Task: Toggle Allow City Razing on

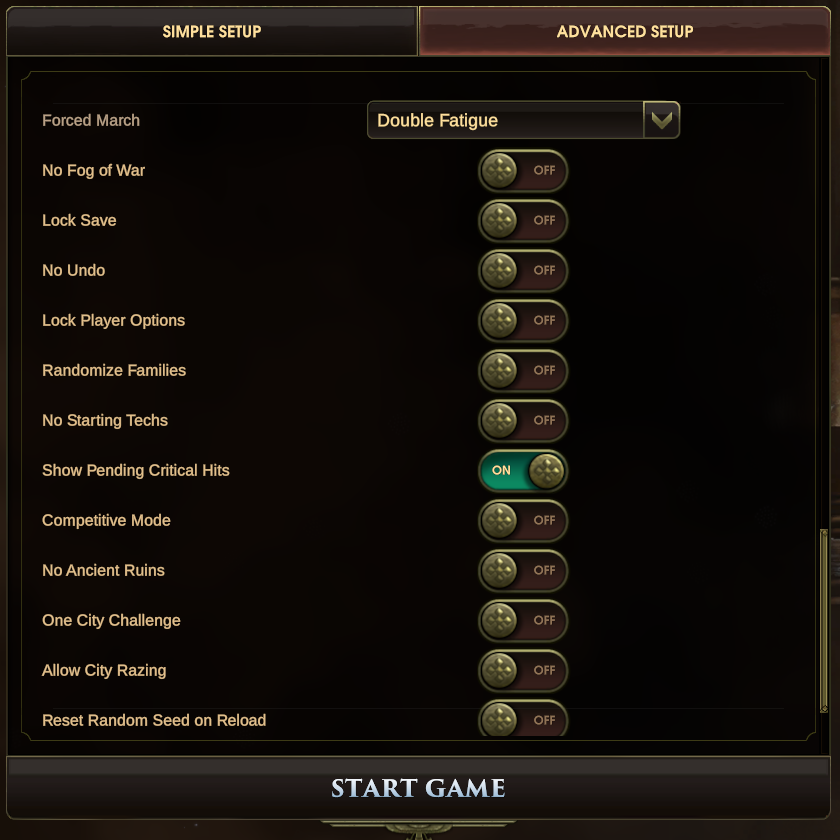Action: click(x=523, y=670)
